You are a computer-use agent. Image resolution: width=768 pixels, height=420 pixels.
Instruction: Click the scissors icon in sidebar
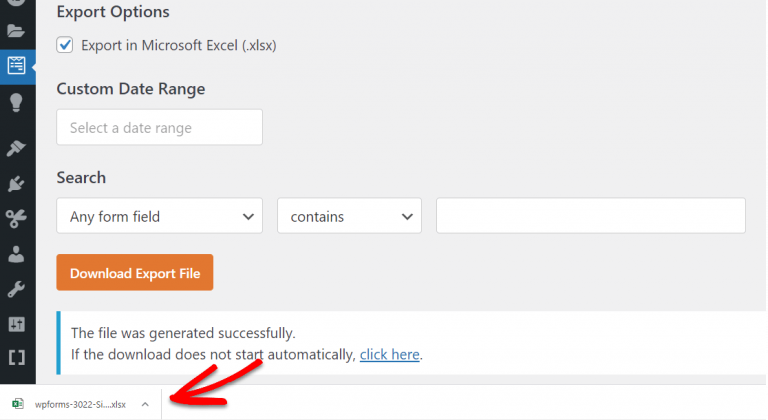[16, 218]
